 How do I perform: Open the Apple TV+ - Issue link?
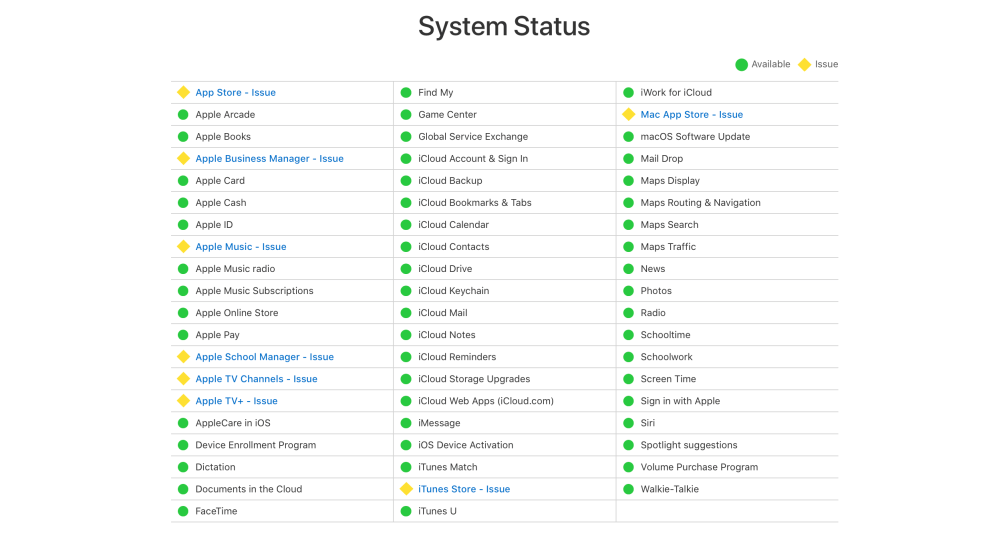[236, 401]
